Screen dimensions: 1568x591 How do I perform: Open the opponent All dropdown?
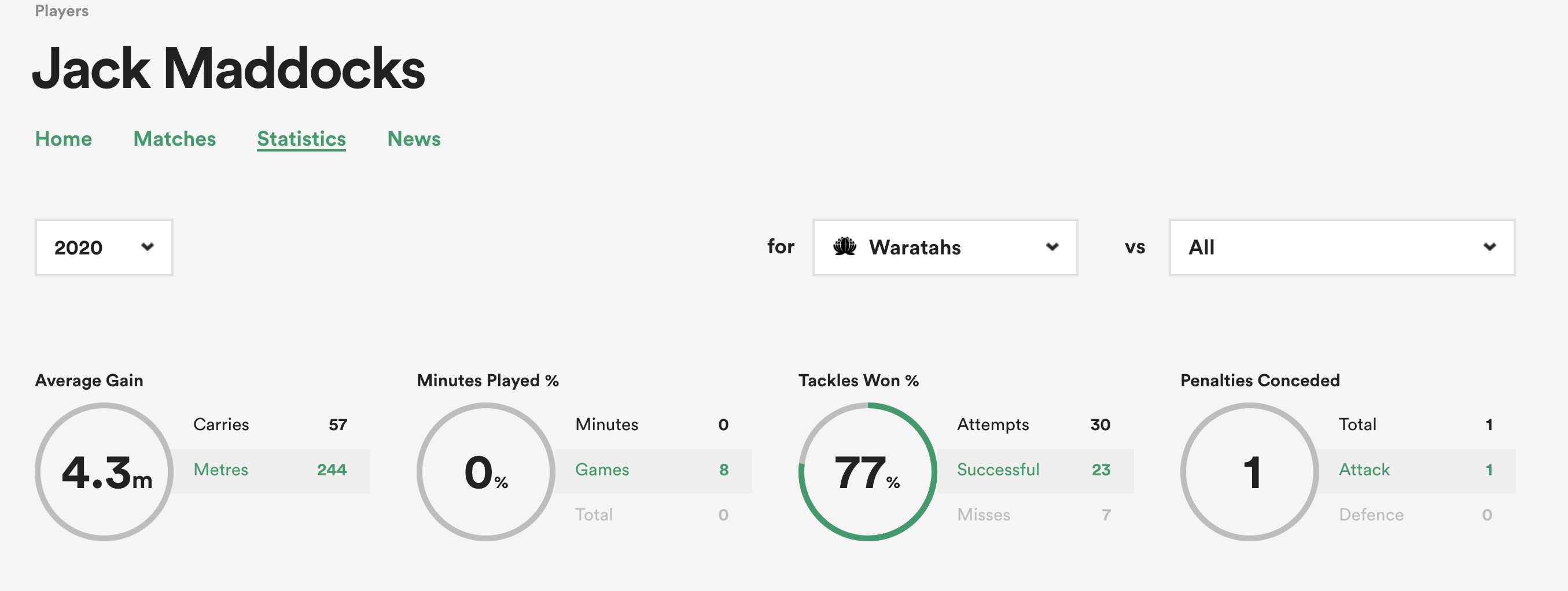pyautogui.click(x=1341, y=247)
